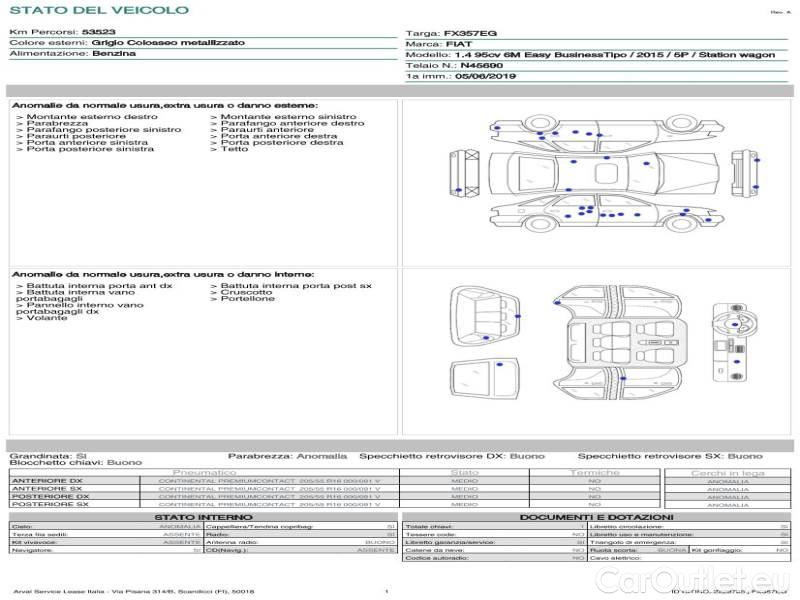Click the steering wheel damage marker dot
This screenshot has height=600, width=800.
click(x=734, y=324)
